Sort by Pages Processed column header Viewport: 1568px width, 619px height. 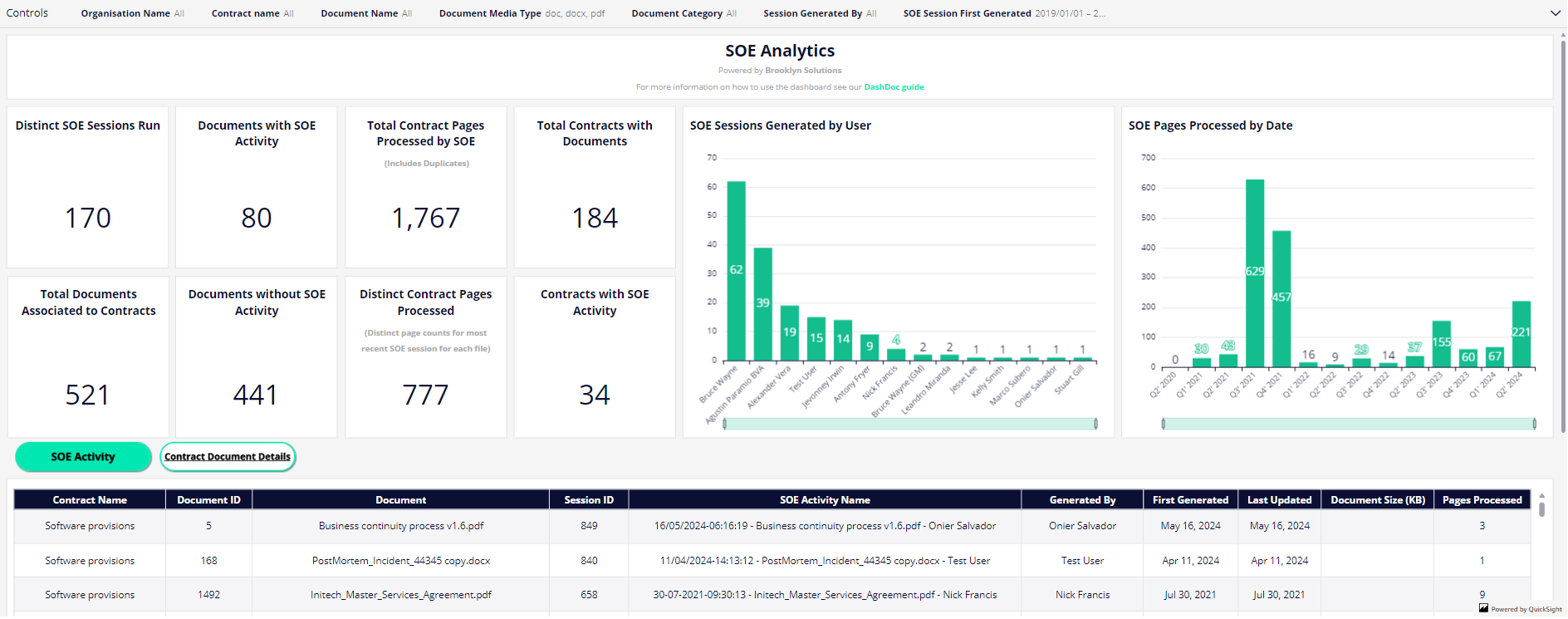(1482, 500)
